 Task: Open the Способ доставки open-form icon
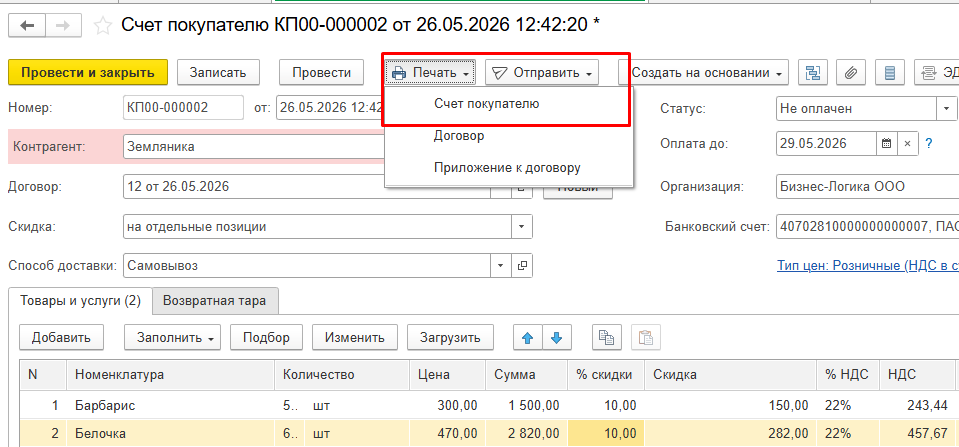[522, 266]
